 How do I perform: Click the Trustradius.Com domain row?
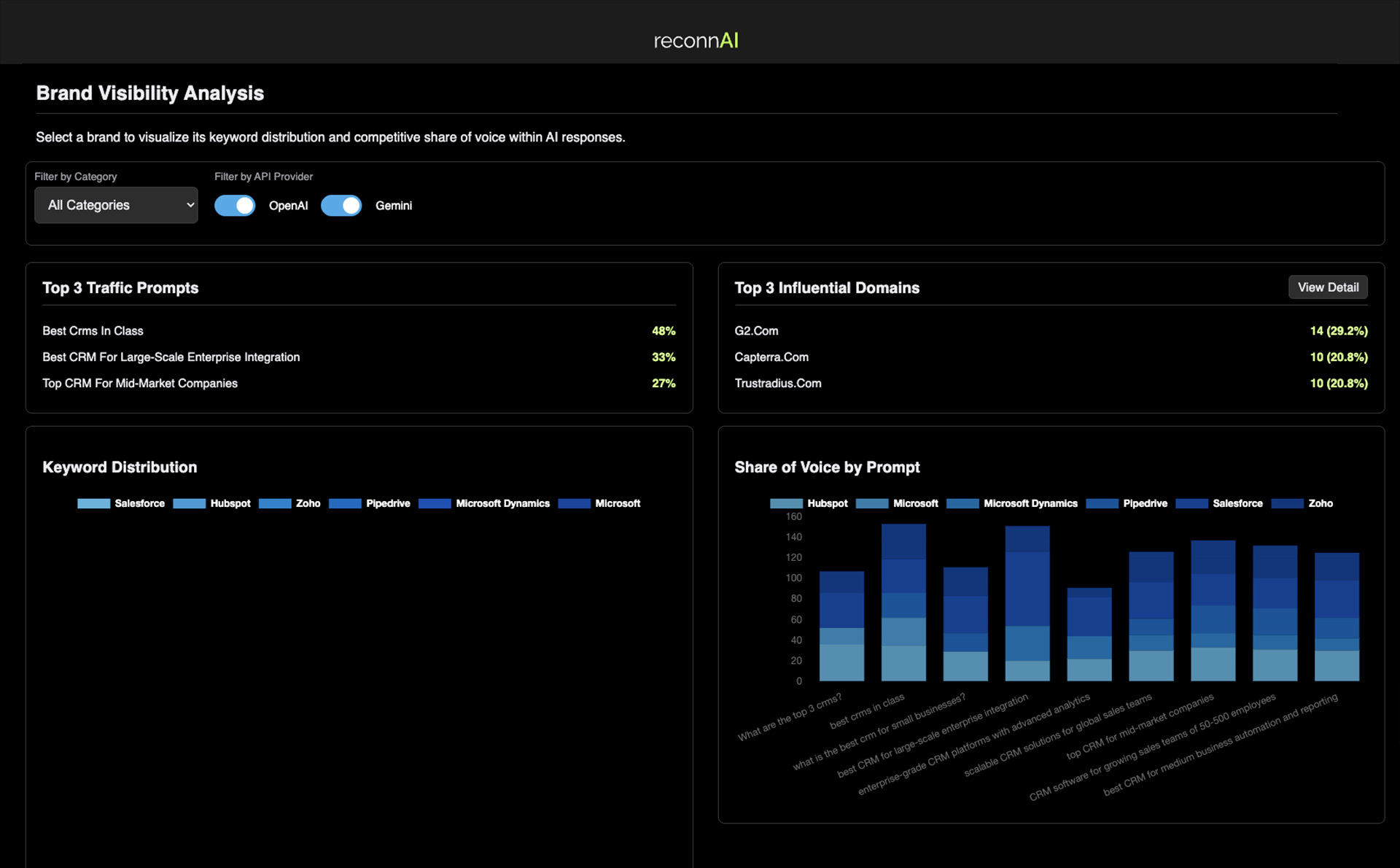pyautogui.click(x=1051, y=384)
